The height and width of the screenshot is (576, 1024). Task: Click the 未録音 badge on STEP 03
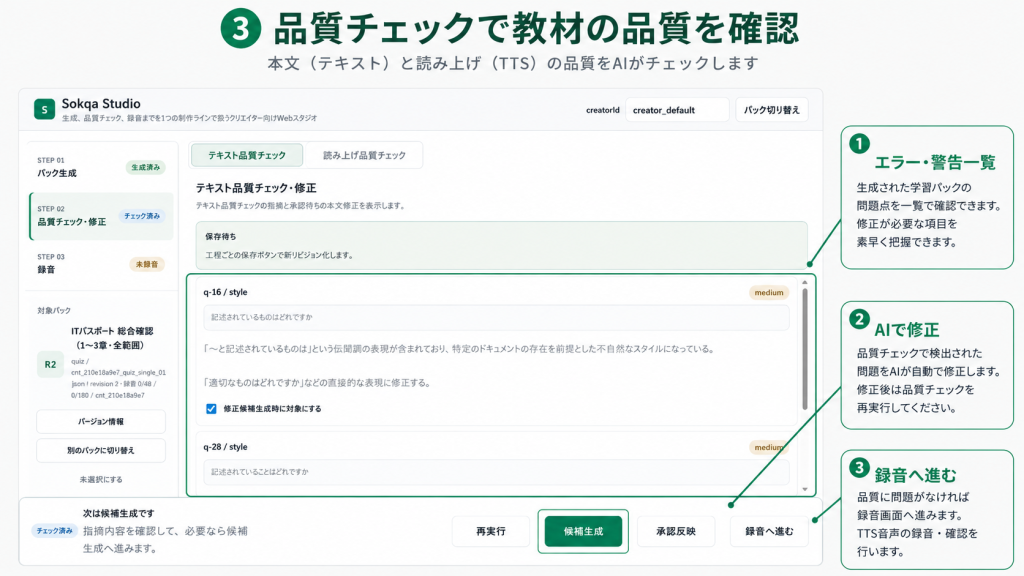pos(147,264)
